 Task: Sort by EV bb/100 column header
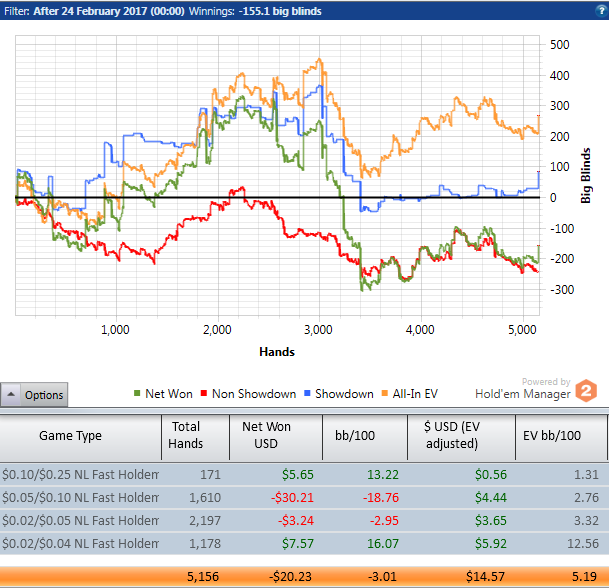click(561, 437)
